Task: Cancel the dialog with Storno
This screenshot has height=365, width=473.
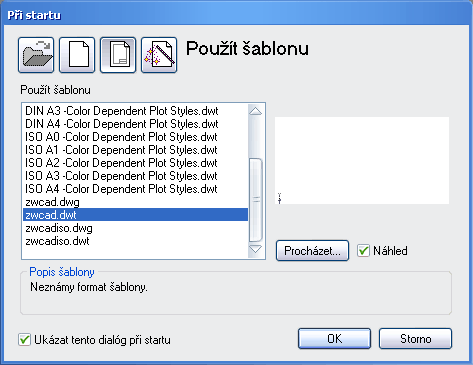Action: coord(415,339)
